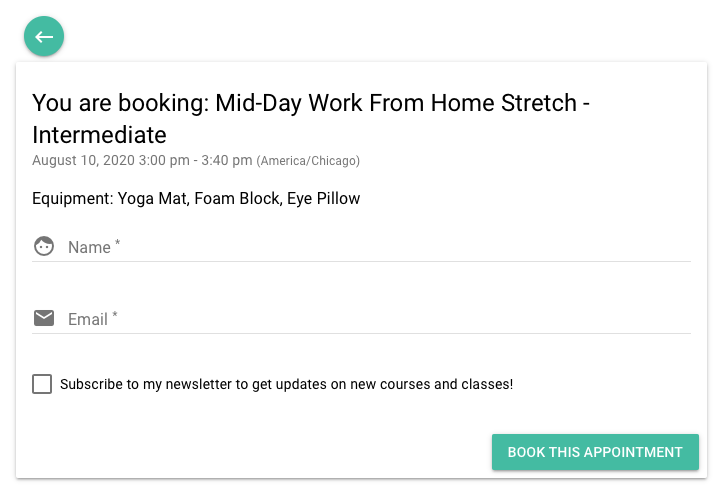Click the face icon beside Name
722x492 pixels.
coord(44,246)
